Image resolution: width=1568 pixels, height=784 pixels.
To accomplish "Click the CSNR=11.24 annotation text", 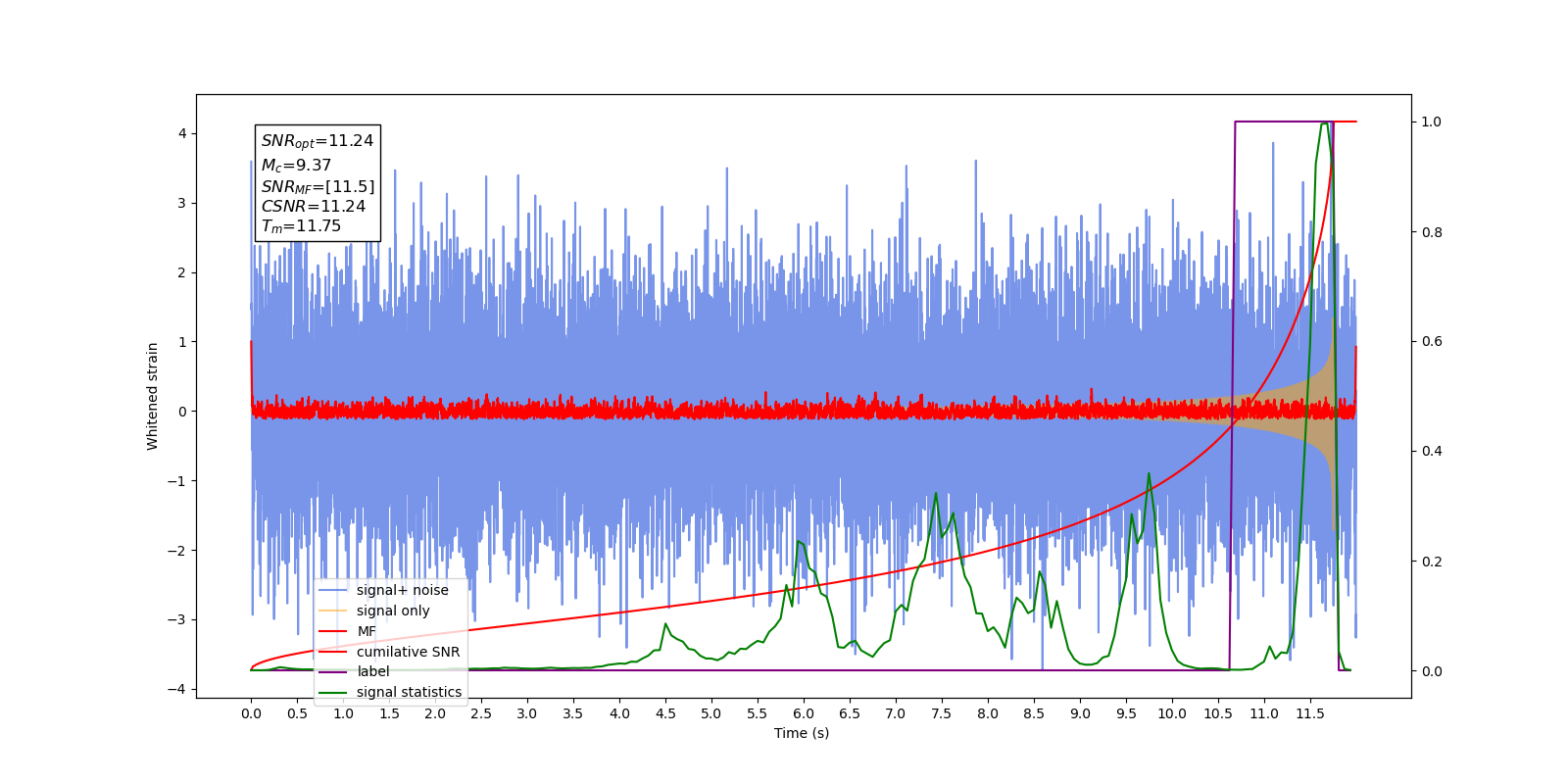I will click(x=314, y=206).
